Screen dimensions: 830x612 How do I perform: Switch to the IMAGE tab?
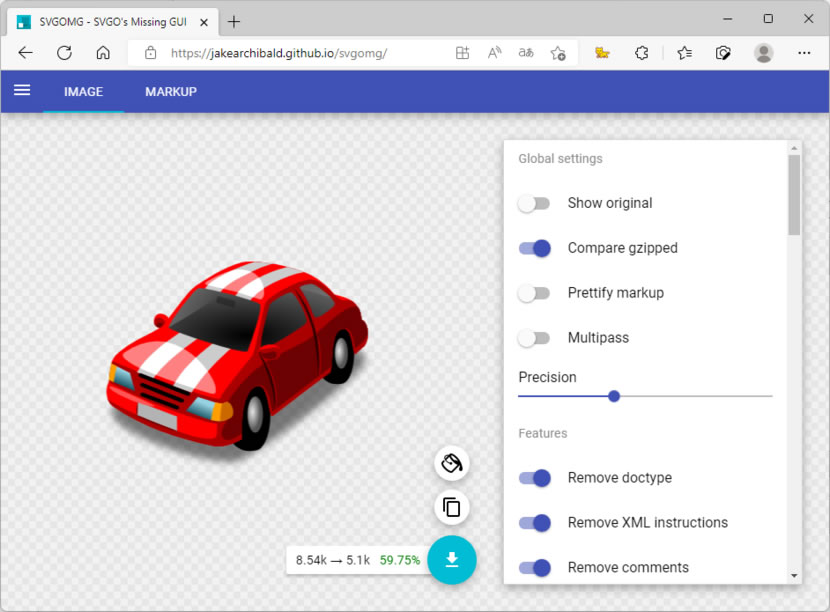[x=84, y=92]
